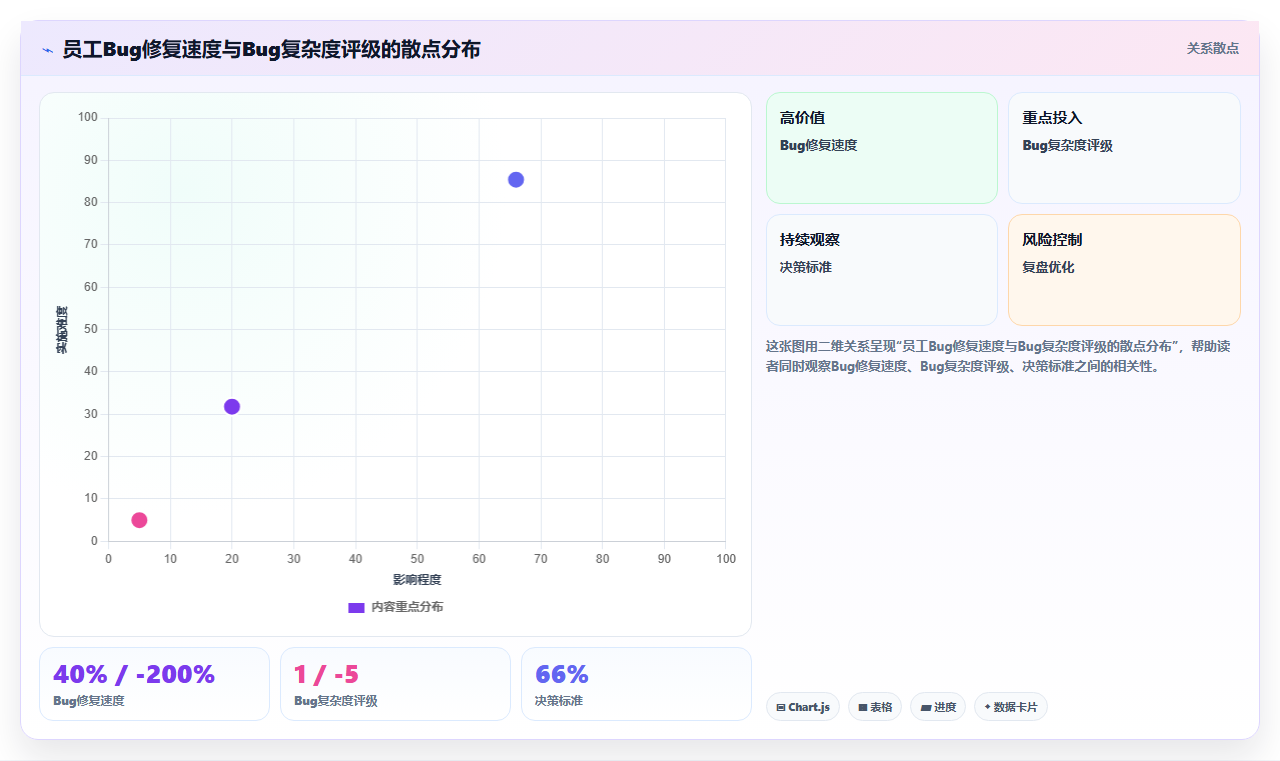Open the 风险控制 quadrant card

point(1124,270)
